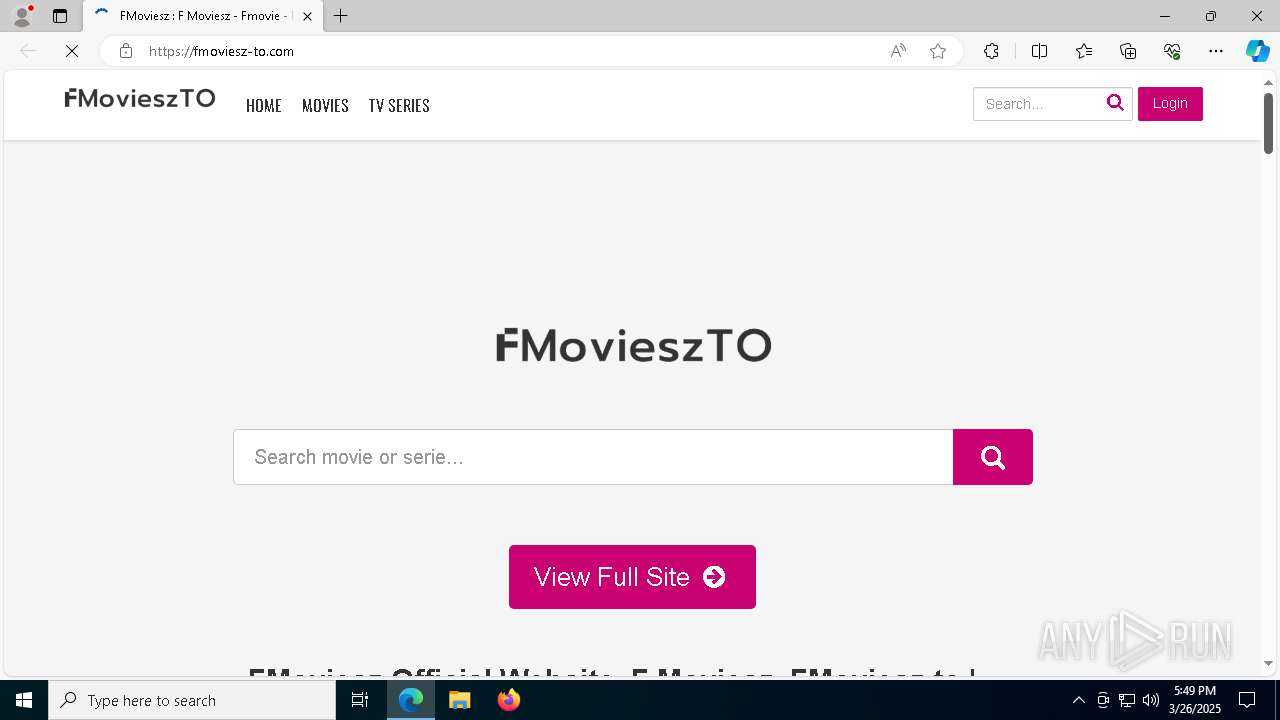Click the pink main search button
The height and width of the screenshot is (720, 1280).
(993, 457)
